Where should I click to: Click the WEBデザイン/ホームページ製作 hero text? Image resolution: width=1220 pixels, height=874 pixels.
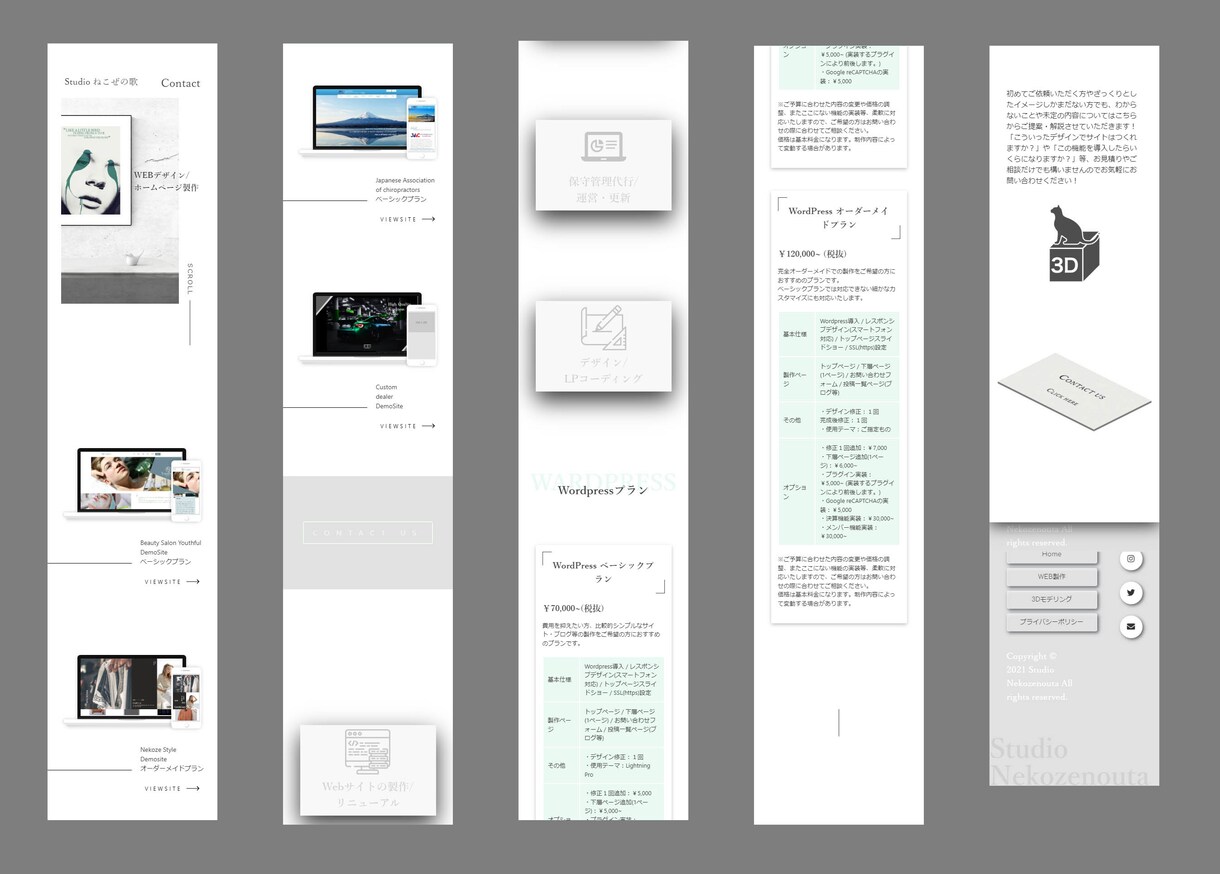[x=166, y=181]
